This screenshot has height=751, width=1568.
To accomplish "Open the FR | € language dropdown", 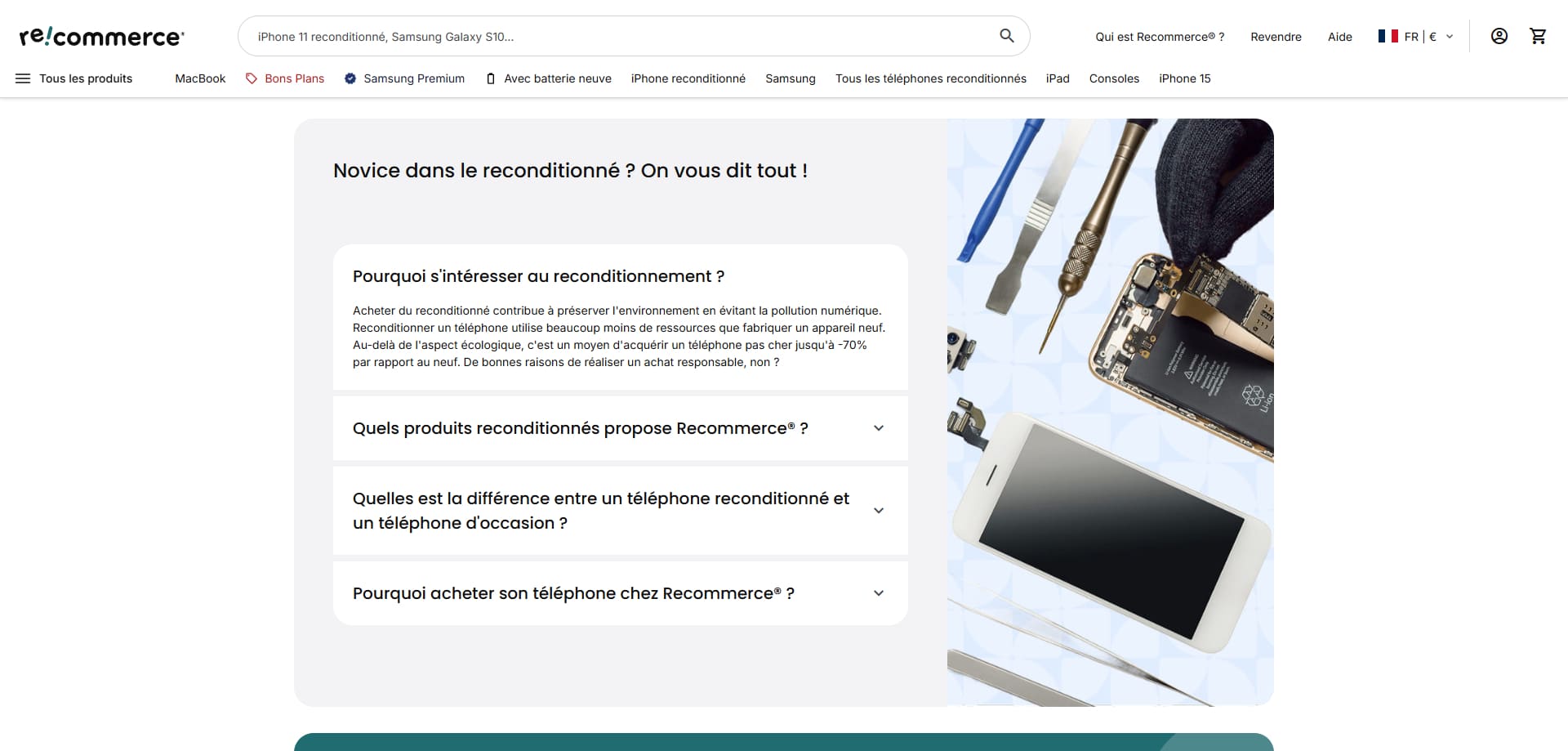I will (1416, 36).
